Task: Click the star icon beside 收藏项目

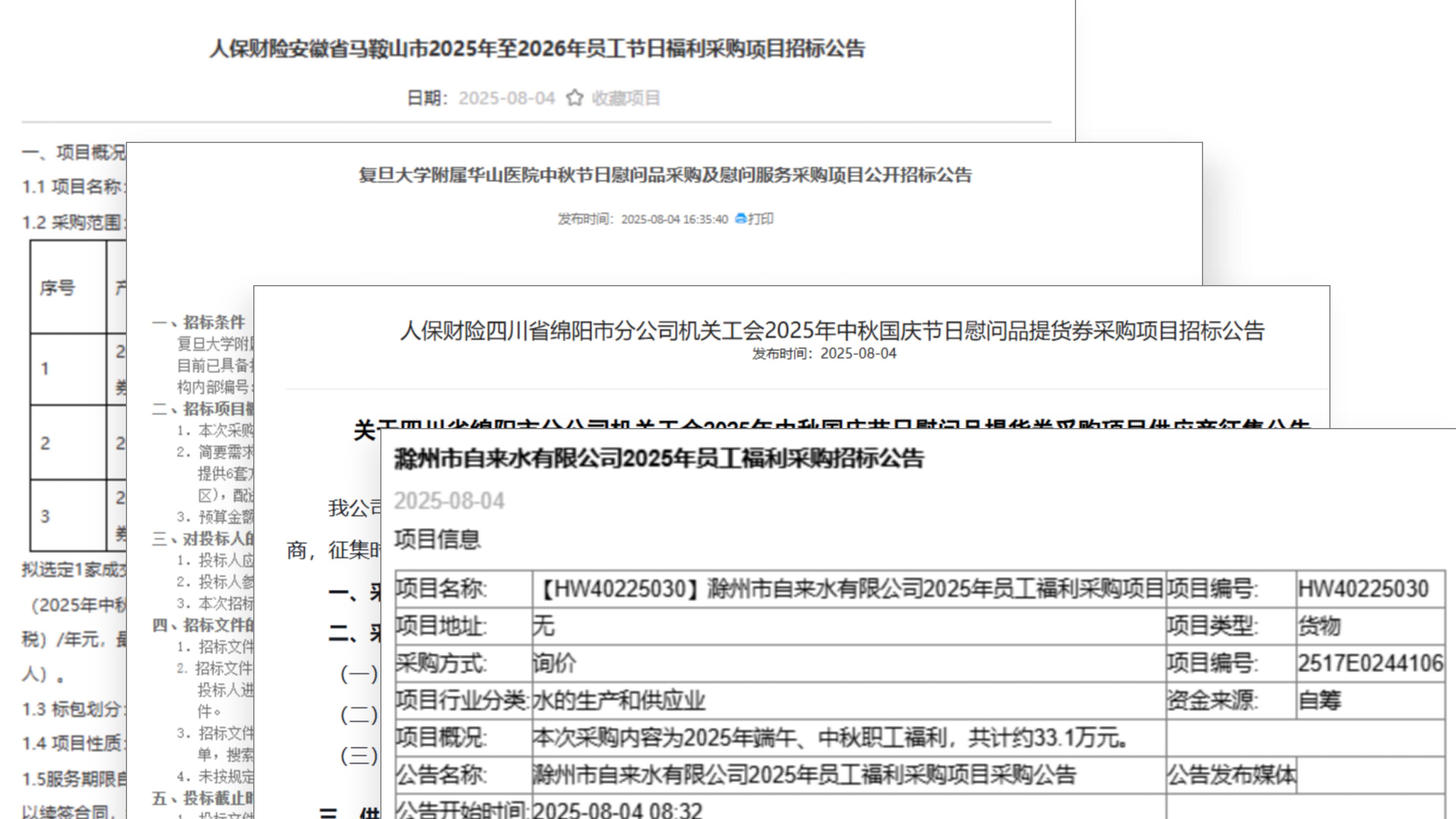Action: pos(574,98)
